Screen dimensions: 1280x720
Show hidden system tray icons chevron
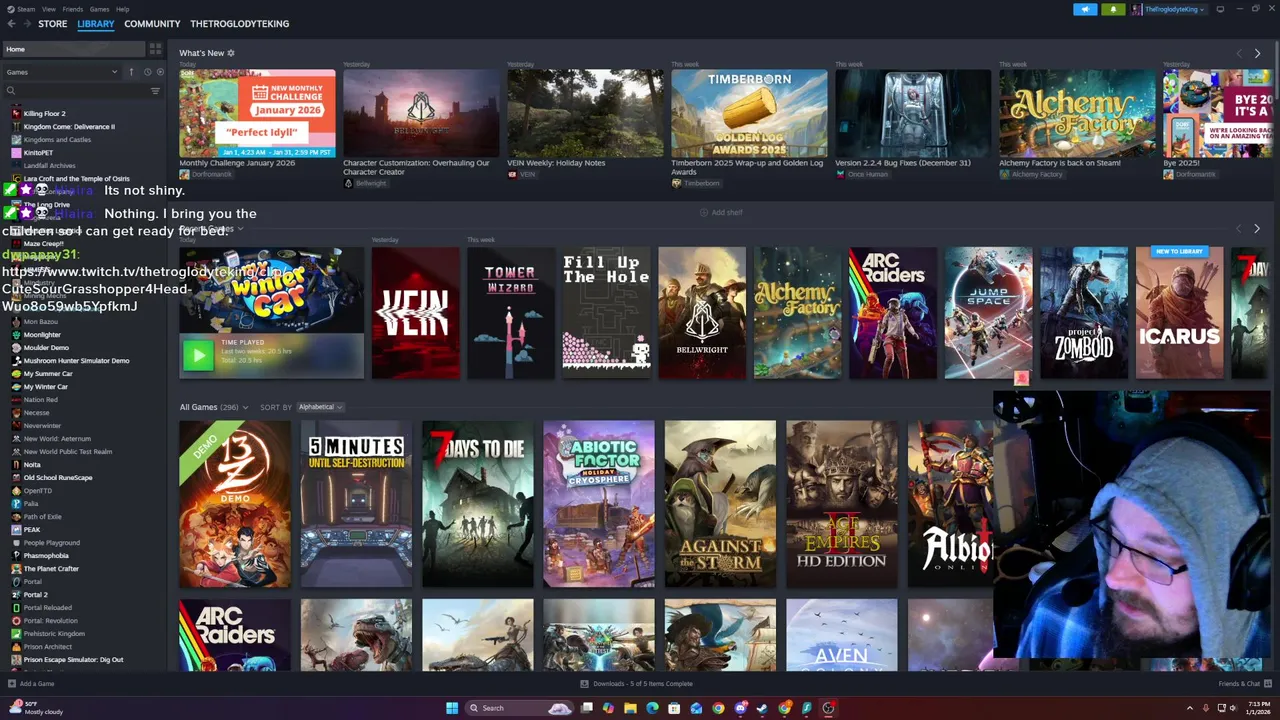[1190, 708]
